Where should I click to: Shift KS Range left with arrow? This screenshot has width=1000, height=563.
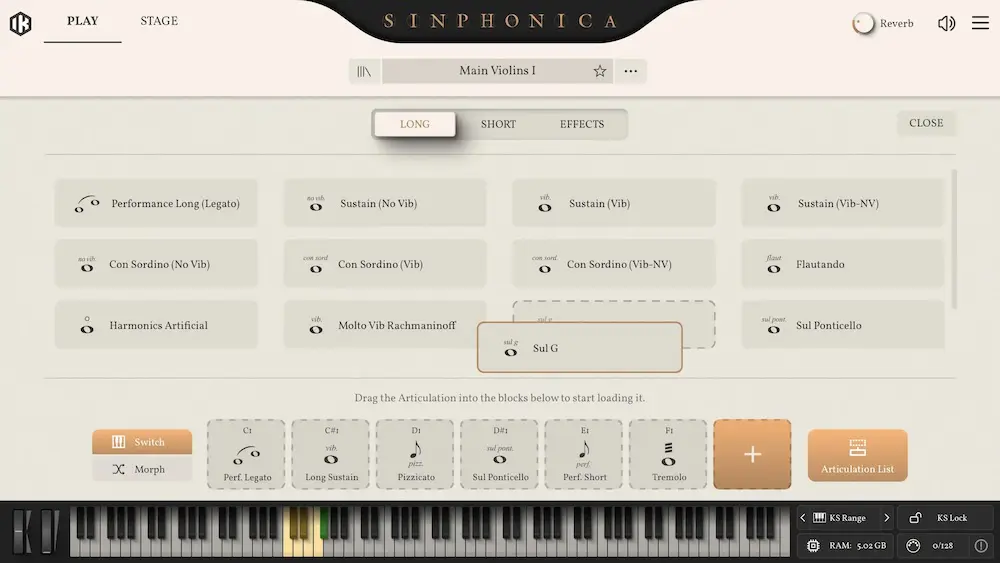803,518
